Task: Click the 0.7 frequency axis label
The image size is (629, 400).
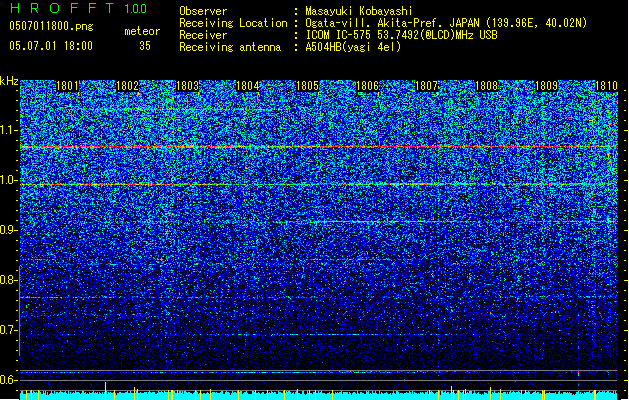Action: [9, 330]
